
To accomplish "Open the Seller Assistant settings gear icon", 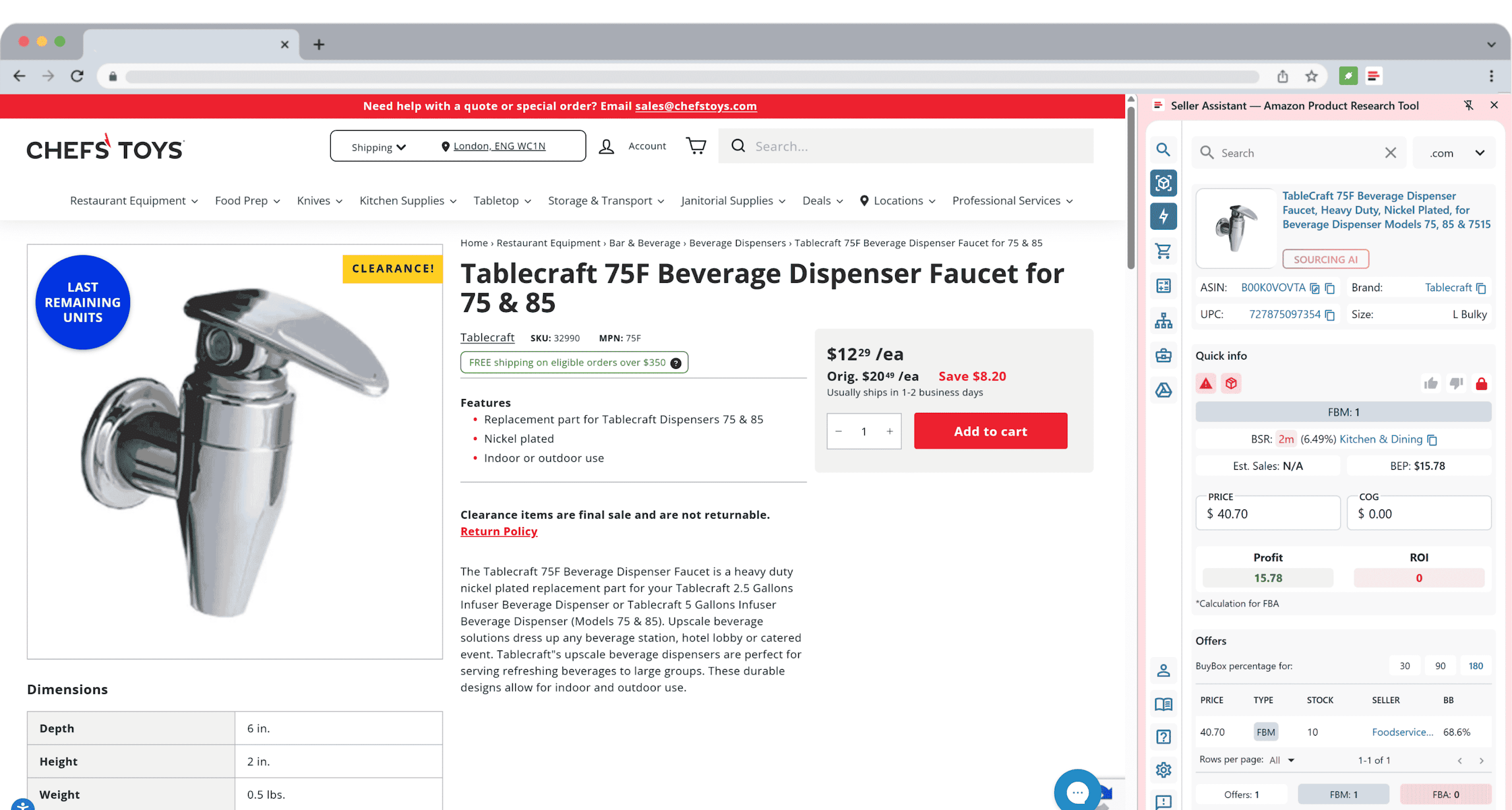I will (x=1163, y=769).
